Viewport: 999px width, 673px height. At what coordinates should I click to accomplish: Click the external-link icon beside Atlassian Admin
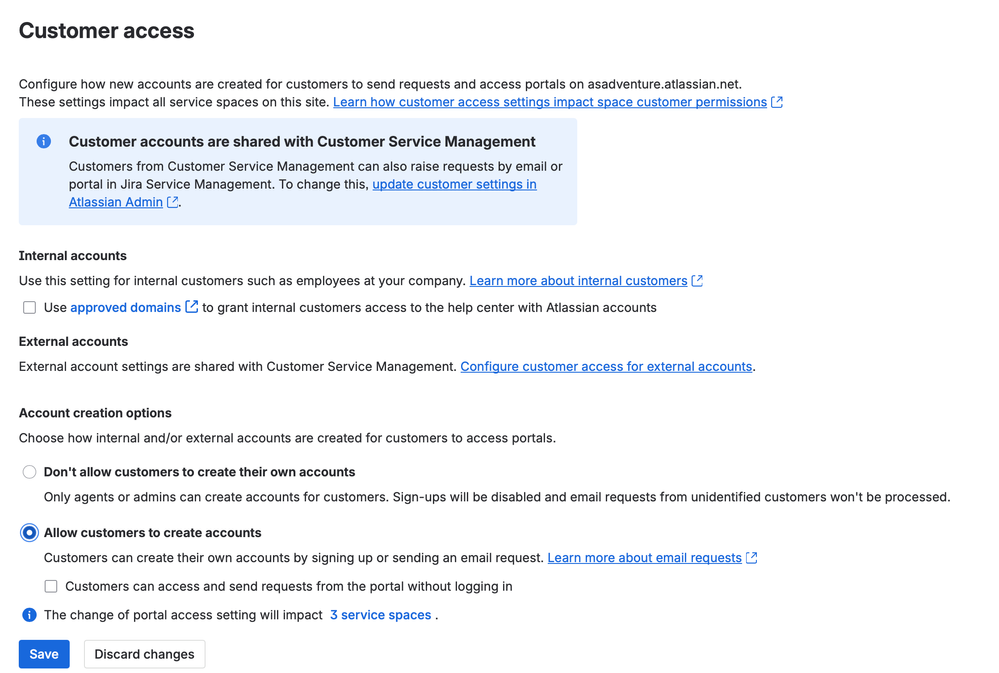172,202
